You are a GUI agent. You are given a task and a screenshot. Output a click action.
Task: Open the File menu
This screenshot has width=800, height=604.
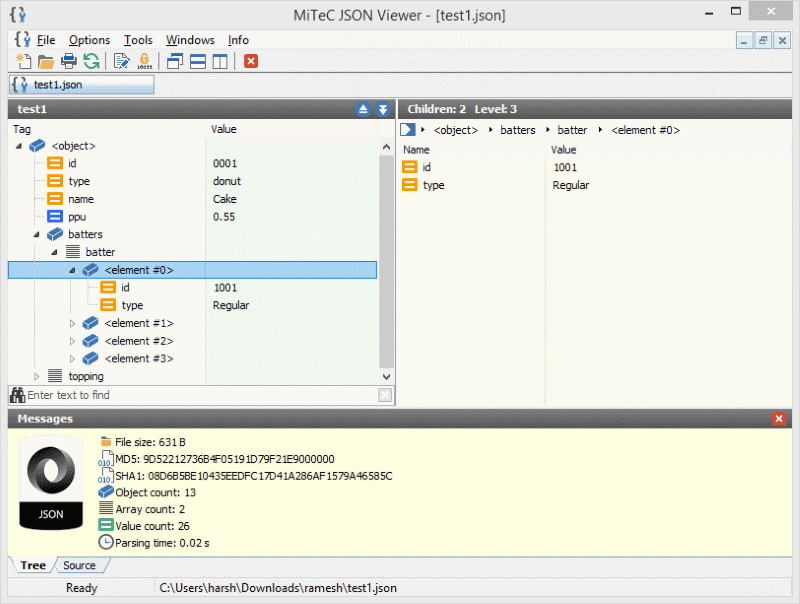pos(46,40)
